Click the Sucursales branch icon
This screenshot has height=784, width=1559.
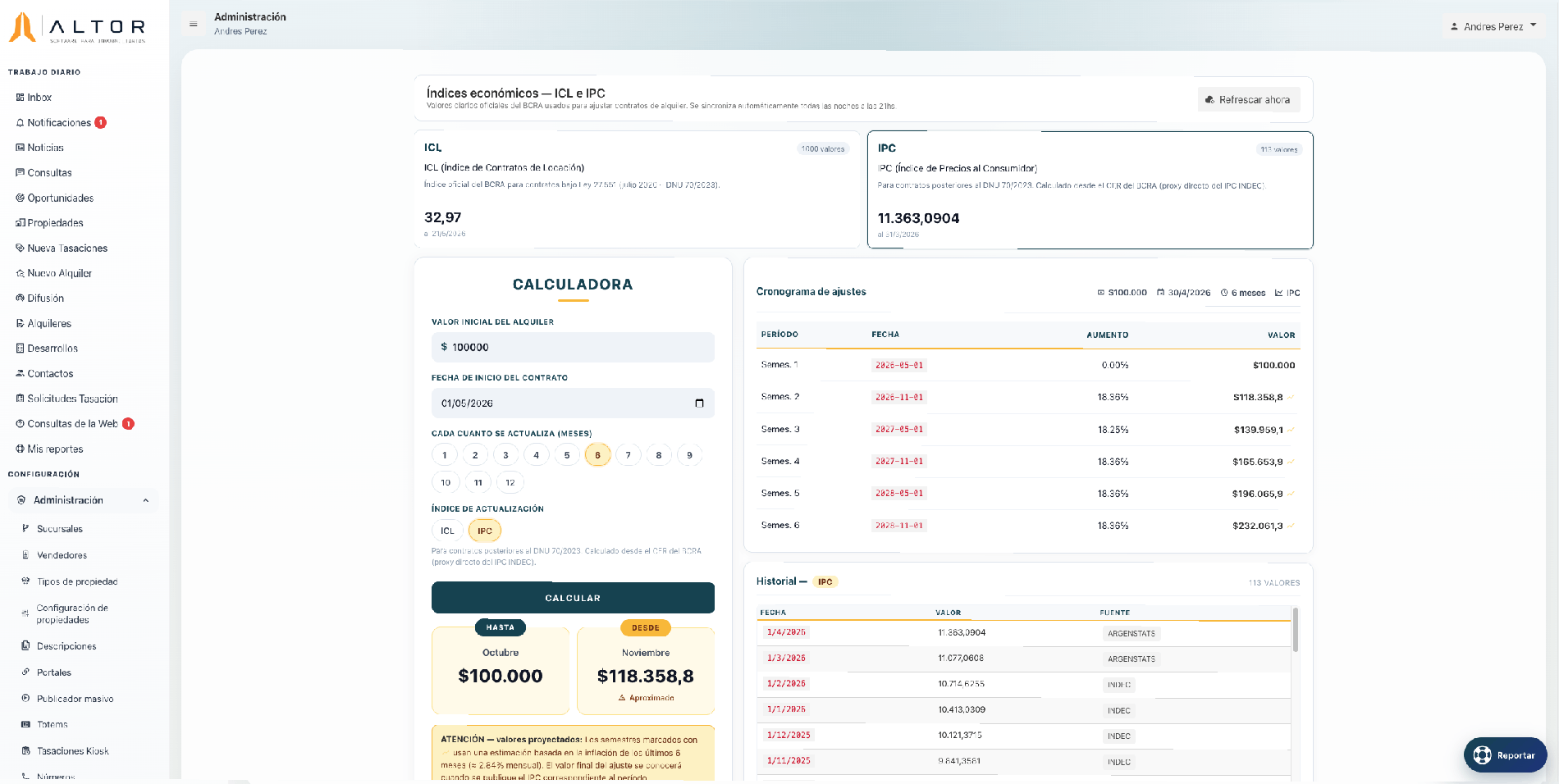(x=25, y=529)
